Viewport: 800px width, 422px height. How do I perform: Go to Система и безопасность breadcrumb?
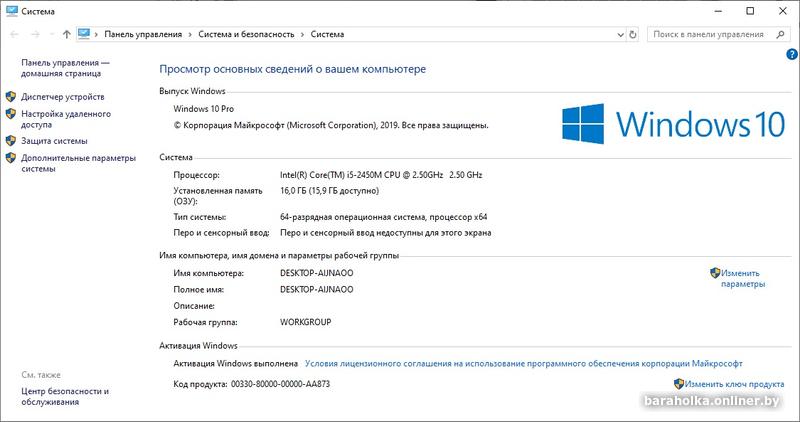pyautogui.click(x=246, y=34)
